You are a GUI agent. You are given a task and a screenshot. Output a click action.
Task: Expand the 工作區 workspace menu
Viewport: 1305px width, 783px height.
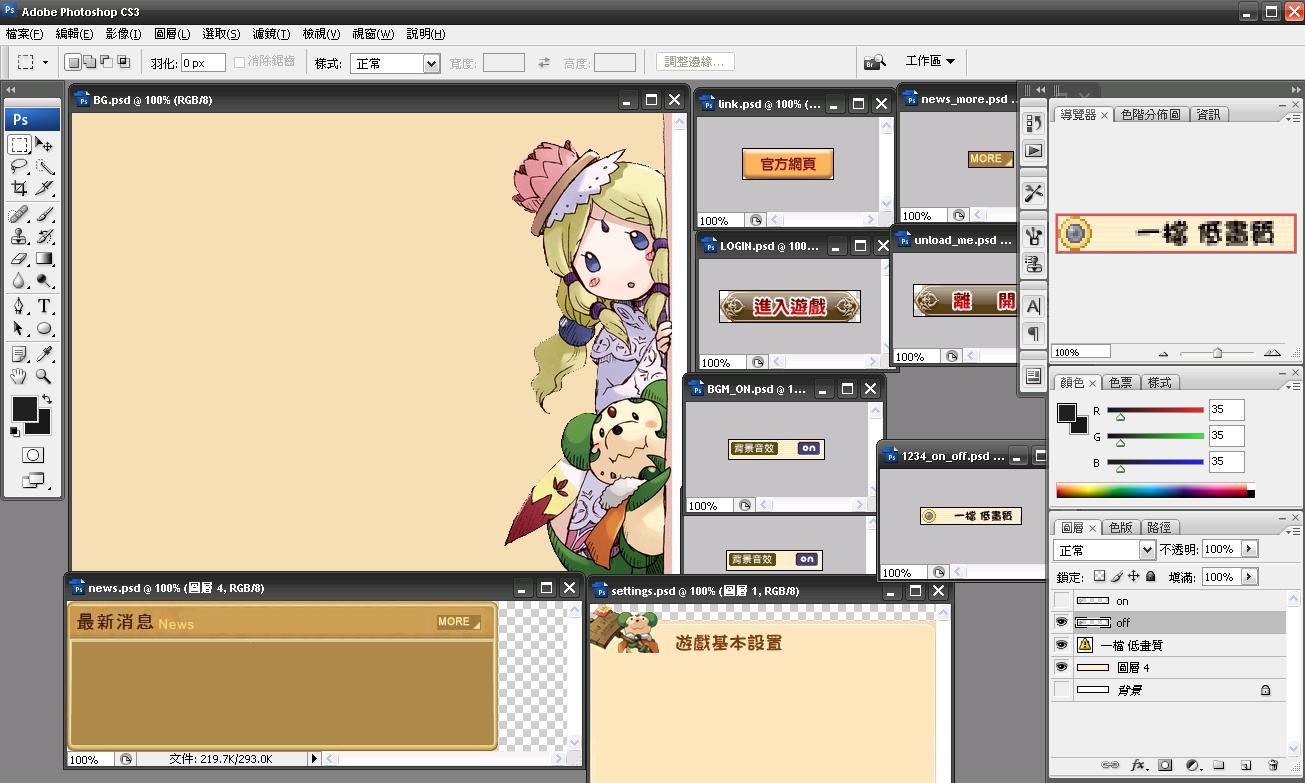point(930,61)
